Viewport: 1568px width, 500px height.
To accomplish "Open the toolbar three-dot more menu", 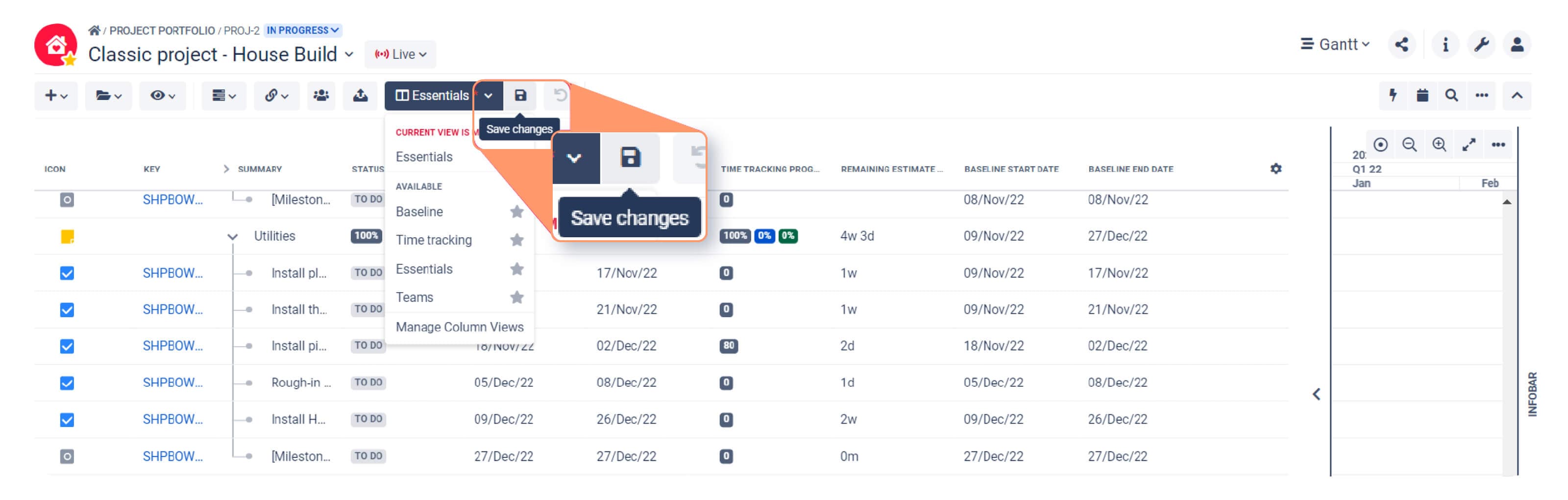I will (1482, 96).
